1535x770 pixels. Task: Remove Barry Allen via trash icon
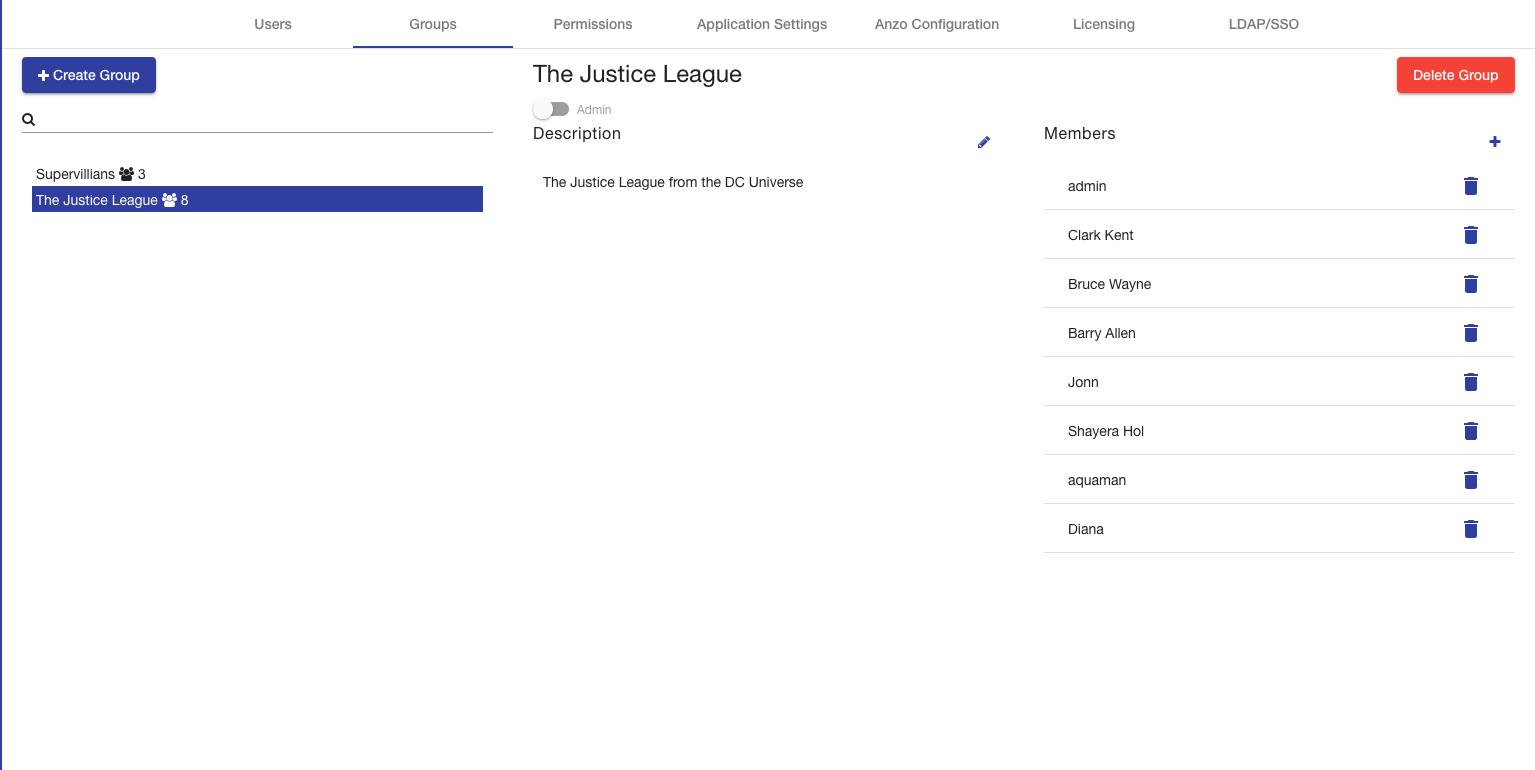pyautogui.click(x=1471, y=333)
